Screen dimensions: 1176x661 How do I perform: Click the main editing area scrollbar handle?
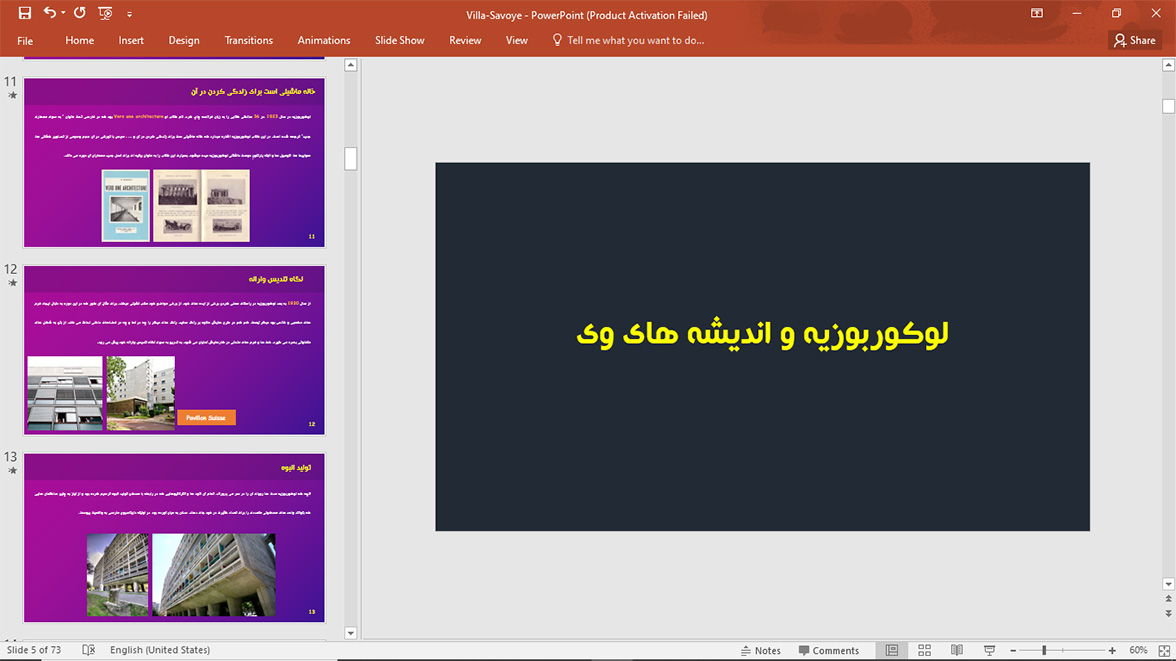(1168, 106)
